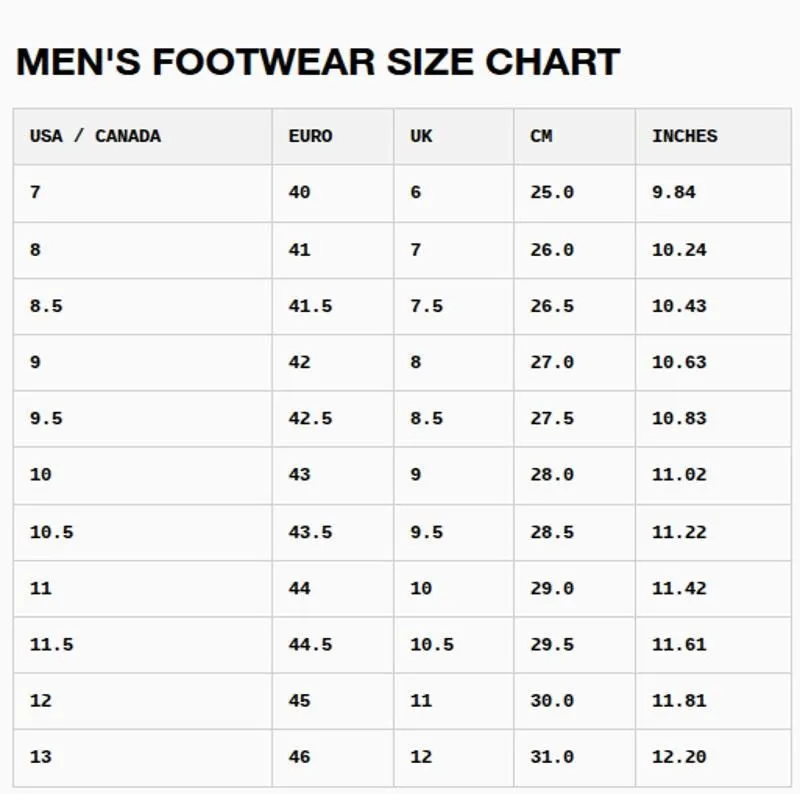This screenshot has height=794, width=800.
Task: Select Euro size 46 cell
Action: coord(333,758)
